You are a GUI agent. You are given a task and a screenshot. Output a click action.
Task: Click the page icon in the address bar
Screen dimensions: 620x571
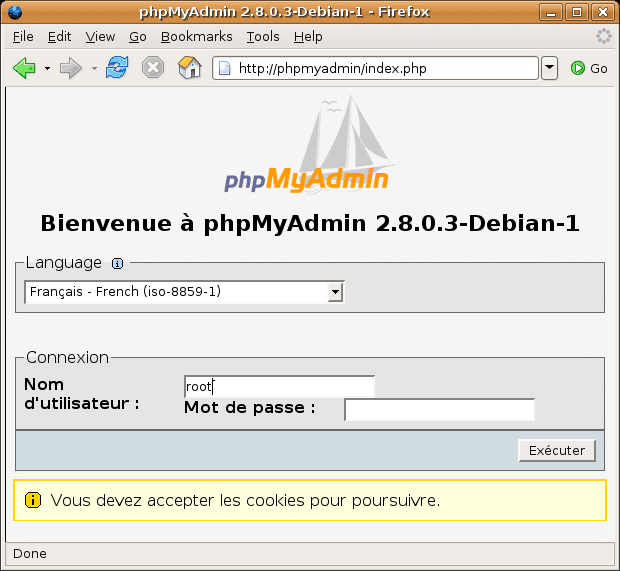pyautogui.click(x=225, y=68)
